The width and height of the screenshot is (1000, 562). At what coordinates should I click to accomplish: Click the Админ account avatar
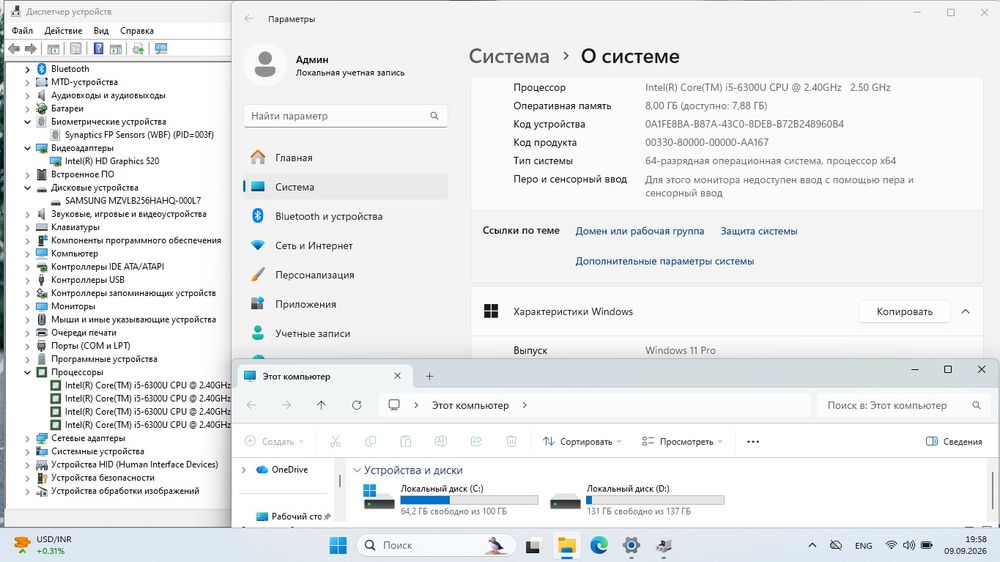[265, 64]
